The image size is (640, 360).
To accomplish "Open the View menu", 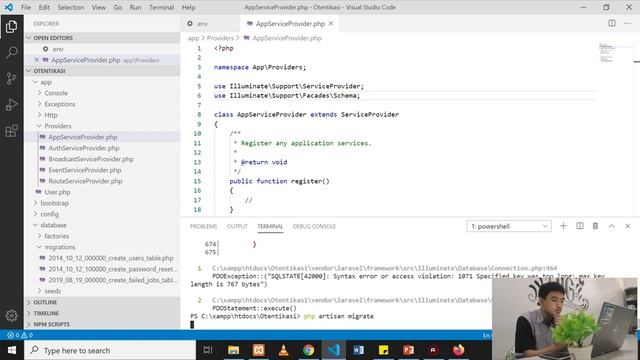I will point(98,7).
